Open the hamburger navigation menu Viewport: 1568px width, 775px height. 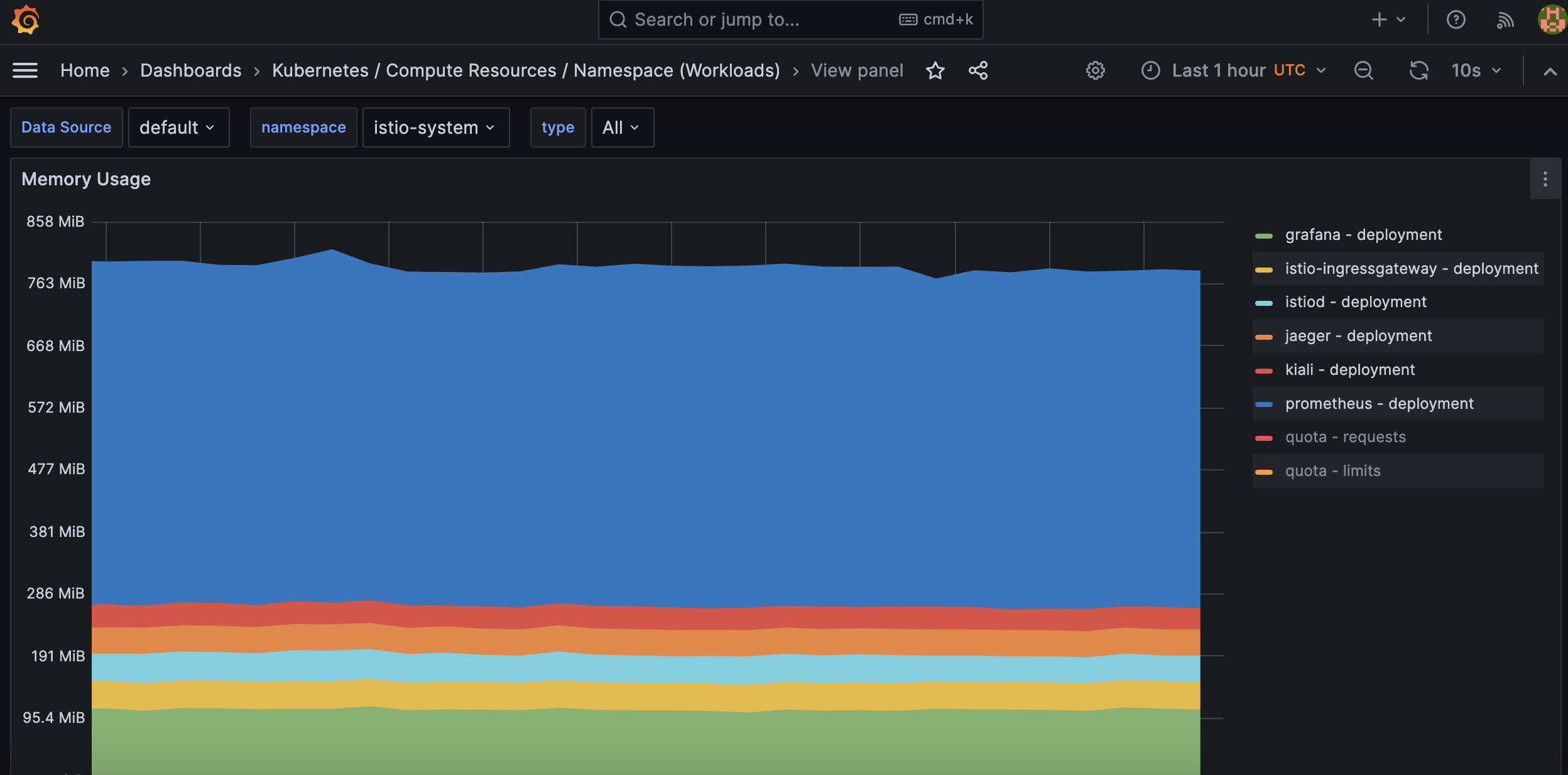(25, 70)
